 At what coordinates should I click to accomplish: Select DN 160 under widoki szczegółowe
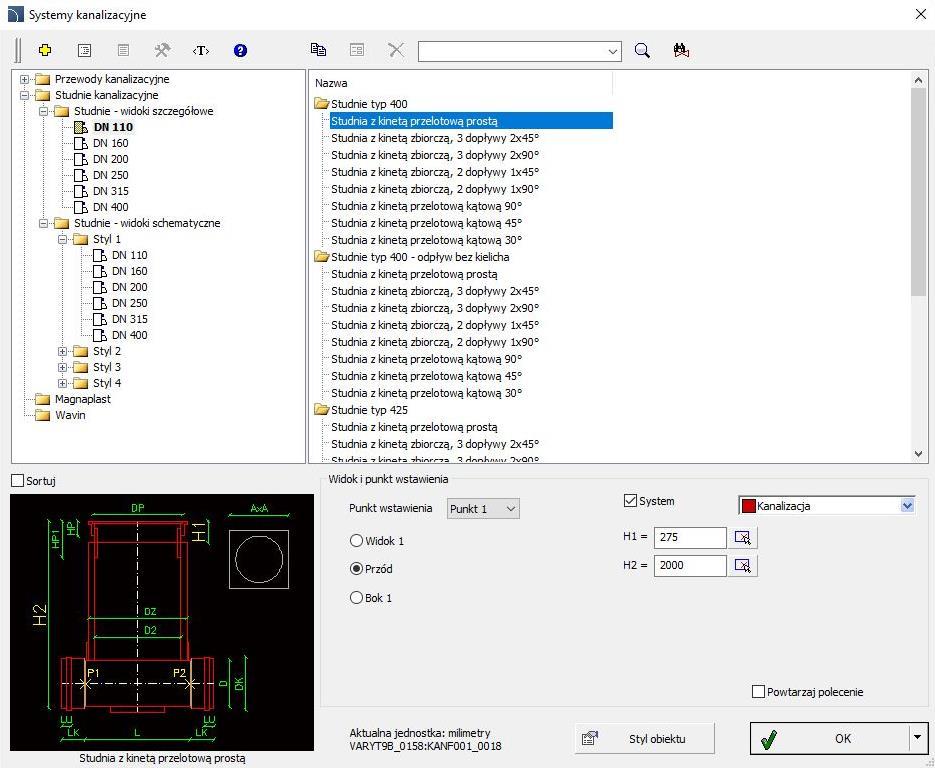pyautogui.click(x=110, y=143)
